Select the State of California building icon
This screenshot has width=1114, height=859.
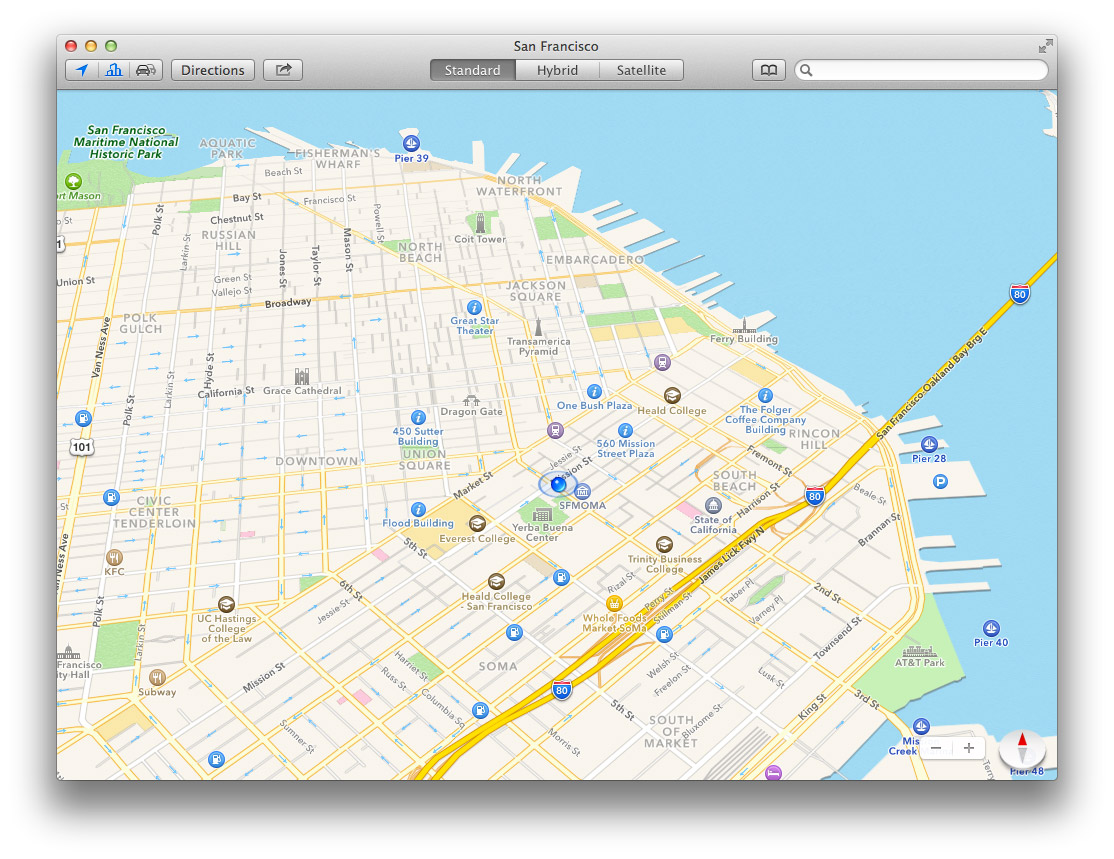(x=713, y=505)
